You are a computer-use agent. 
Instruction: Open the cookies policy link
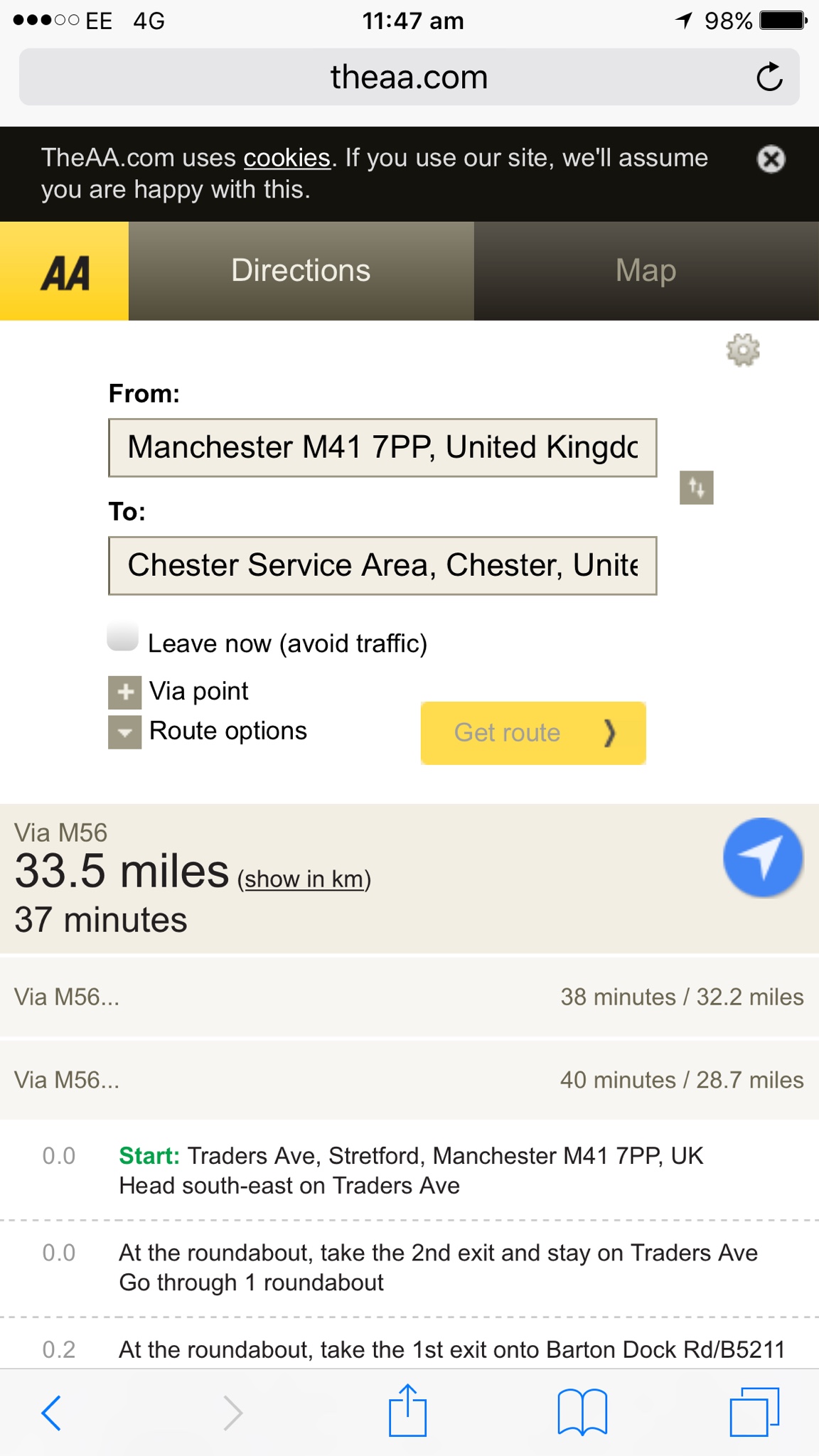(x=287, y=158)
